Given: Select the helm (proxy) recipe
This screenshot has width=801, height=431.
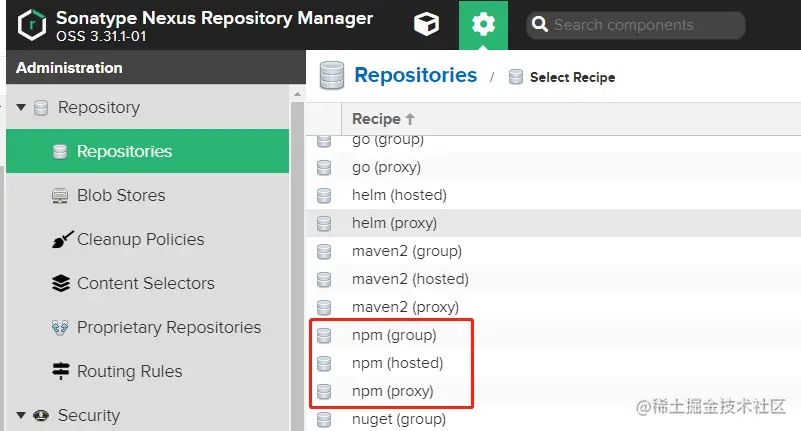Looking at the screenshot, I should pyautogui.click(x=553, y=223).
